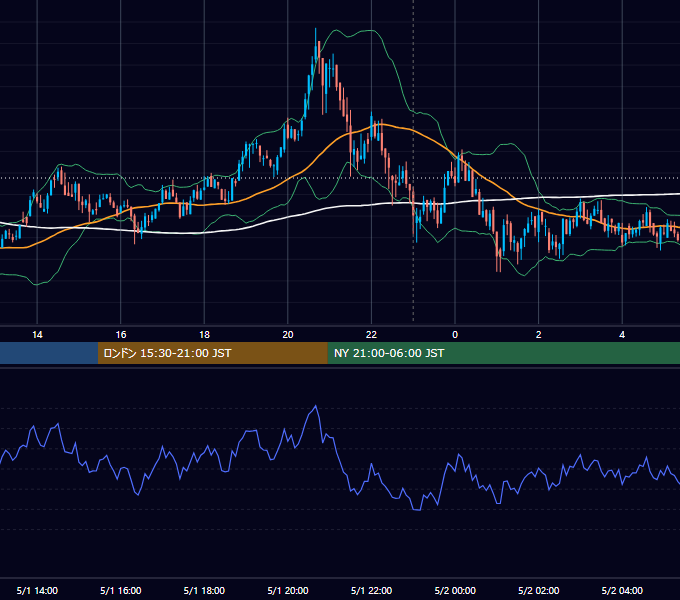680x600 pixels.
Task: Click the '22' hour label on the upper time axis
Action: pyautogui.click(x=371, y=335)
